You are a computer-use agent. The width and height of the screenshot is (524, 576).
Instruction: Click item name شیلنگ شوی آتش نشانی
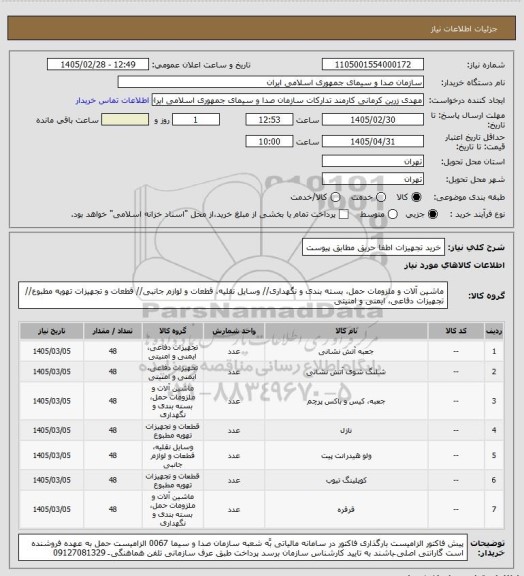tap(346, 372)
